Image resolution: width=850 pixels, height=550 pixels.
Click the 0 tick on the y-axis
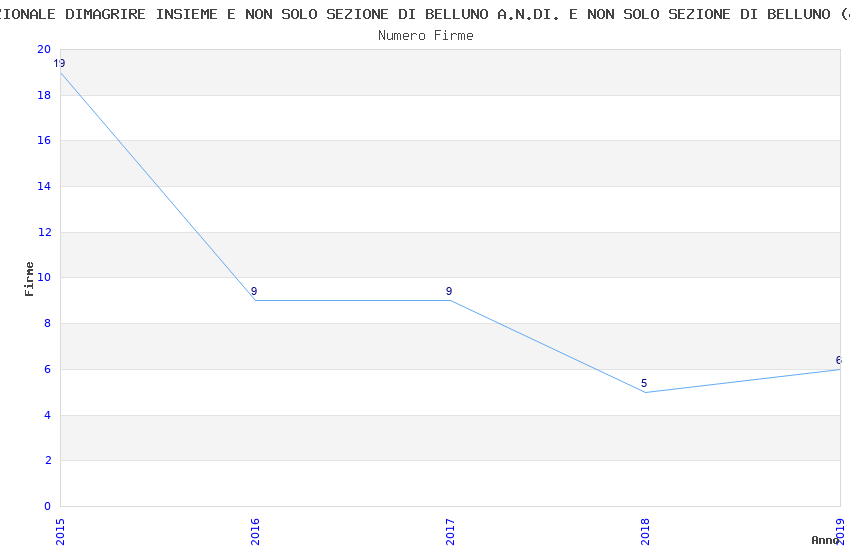tap(46, 506)
